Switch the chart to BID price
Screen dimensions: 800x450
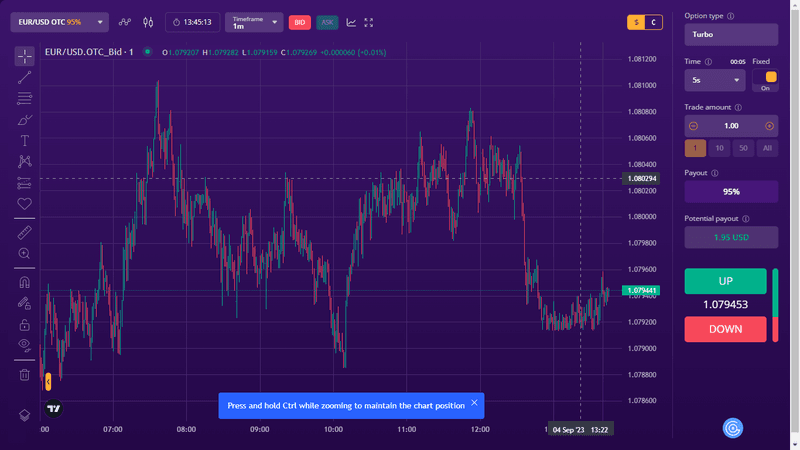[299, 22]
